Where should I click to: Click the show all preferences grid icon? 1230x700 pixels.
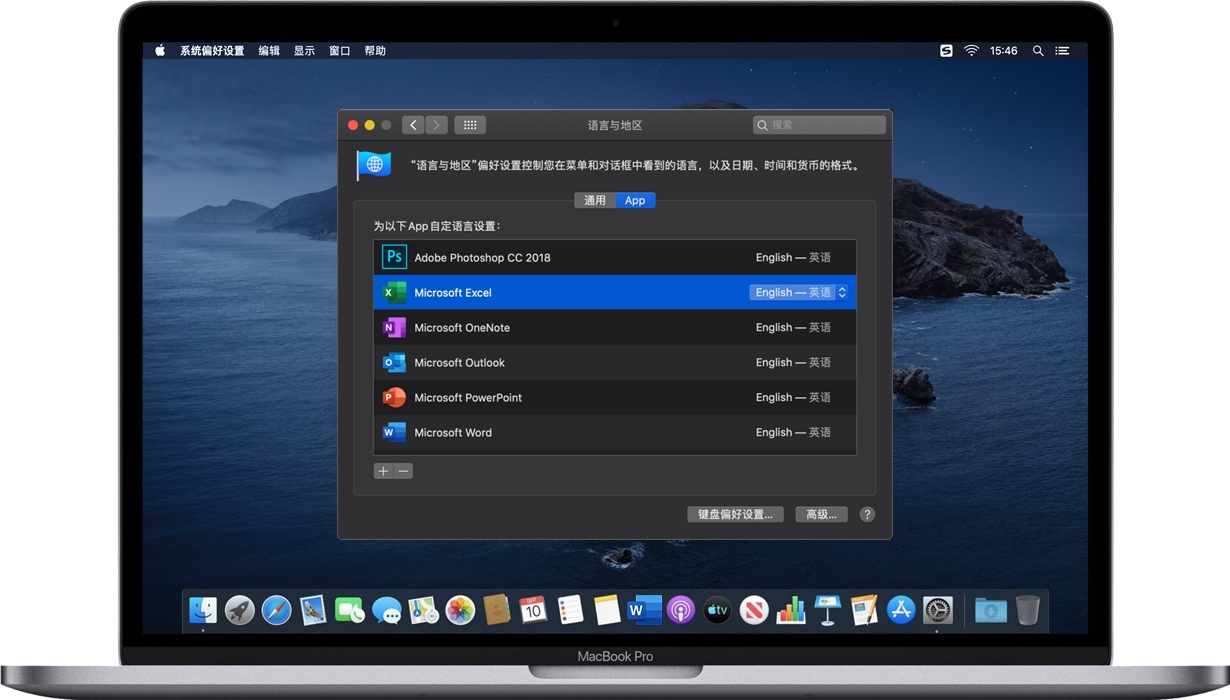tap(470, 124)
